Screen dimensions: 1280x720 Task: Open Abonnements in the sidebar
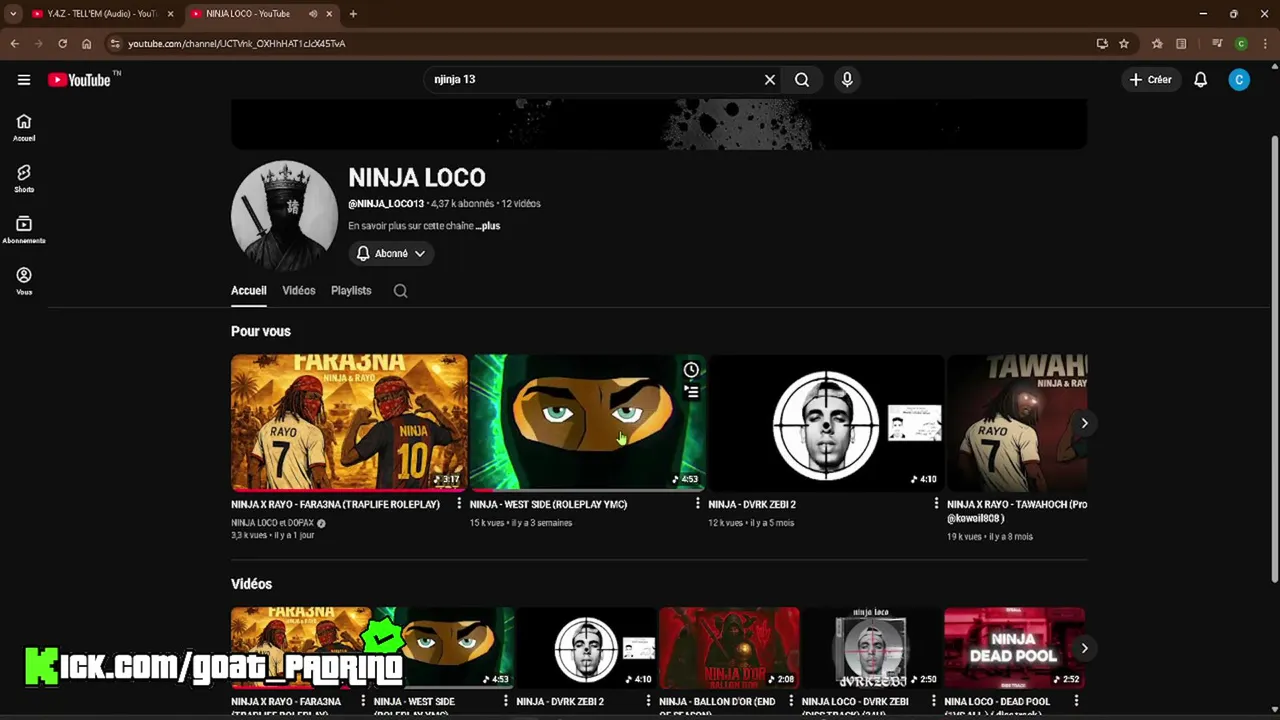pyautogui.click(x=24, y=230)
